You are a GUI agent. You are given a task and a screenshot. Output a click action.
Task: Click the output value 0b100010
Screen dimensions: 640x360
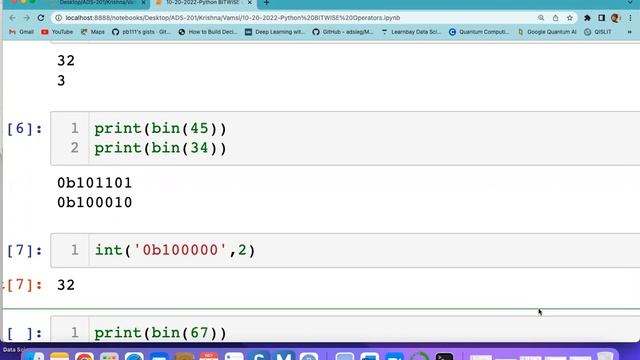click(x=95, y=202)
